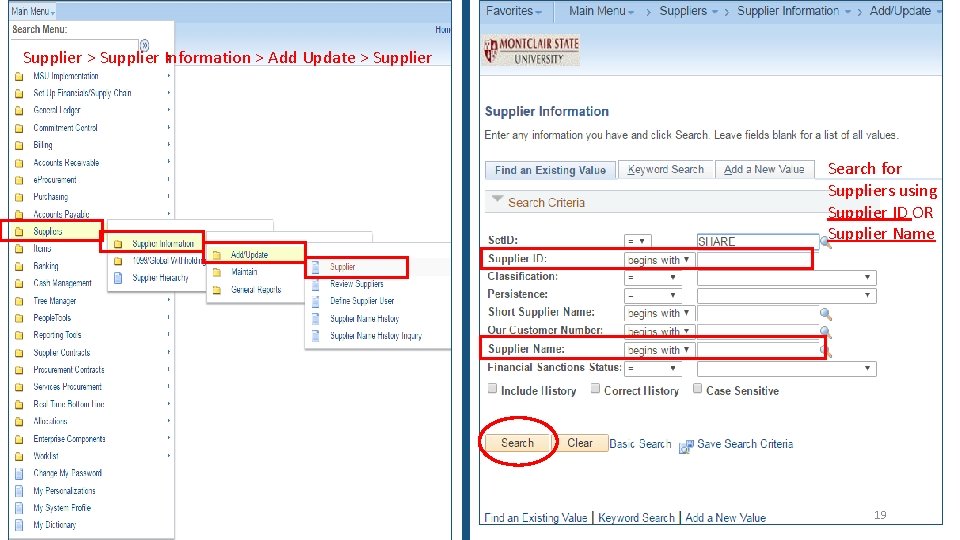960x540 pixels.
Task: Open the Add/Update folder entry
Action: (x=249, y=254)
